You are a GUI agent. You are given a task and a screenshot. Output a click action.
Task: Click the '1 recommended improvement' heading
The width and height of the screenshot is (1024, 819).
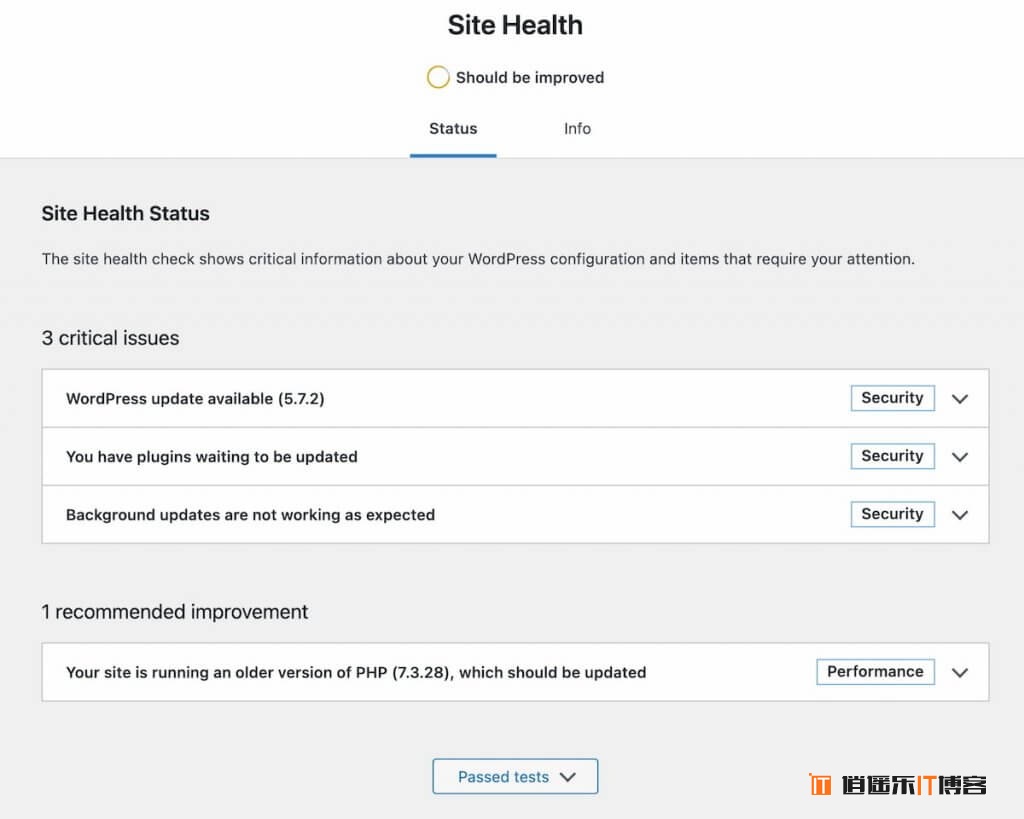coord(174,612)
